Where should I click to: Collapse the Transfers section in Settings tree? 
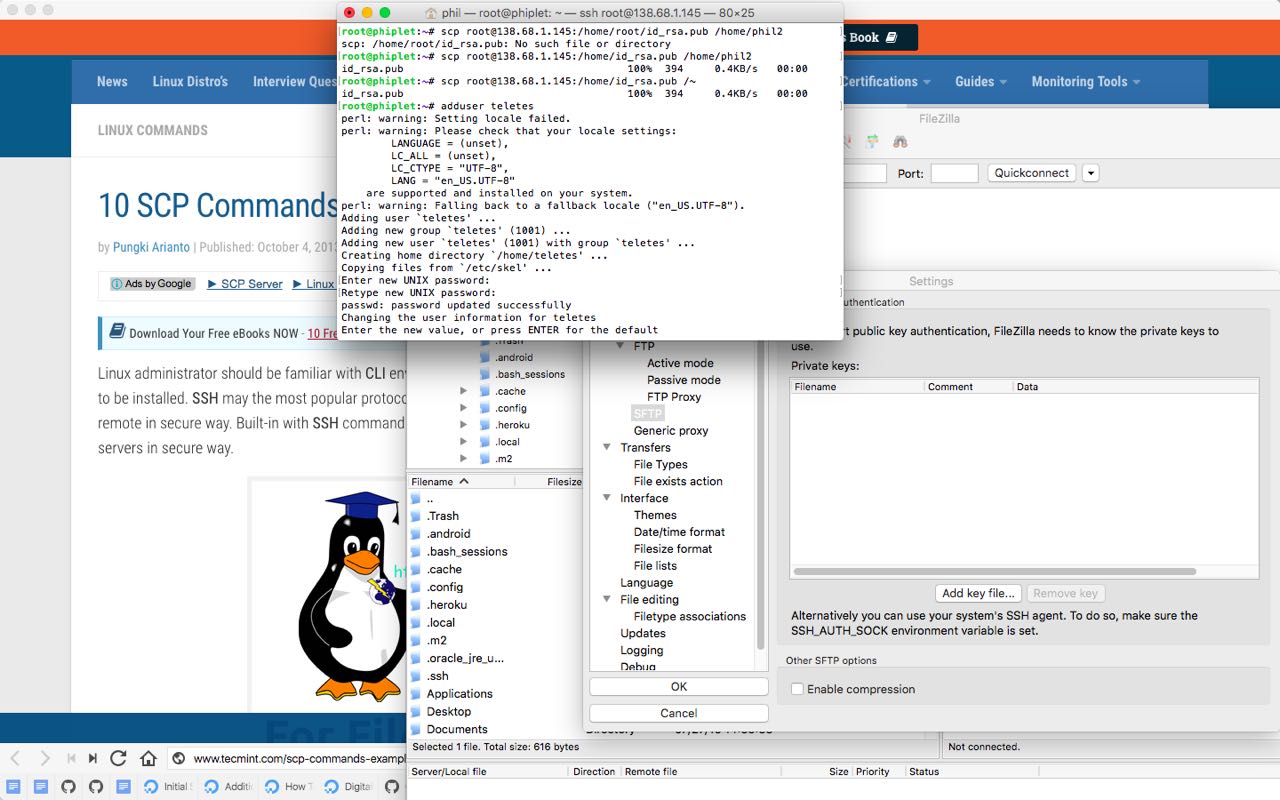click(607, 448)
